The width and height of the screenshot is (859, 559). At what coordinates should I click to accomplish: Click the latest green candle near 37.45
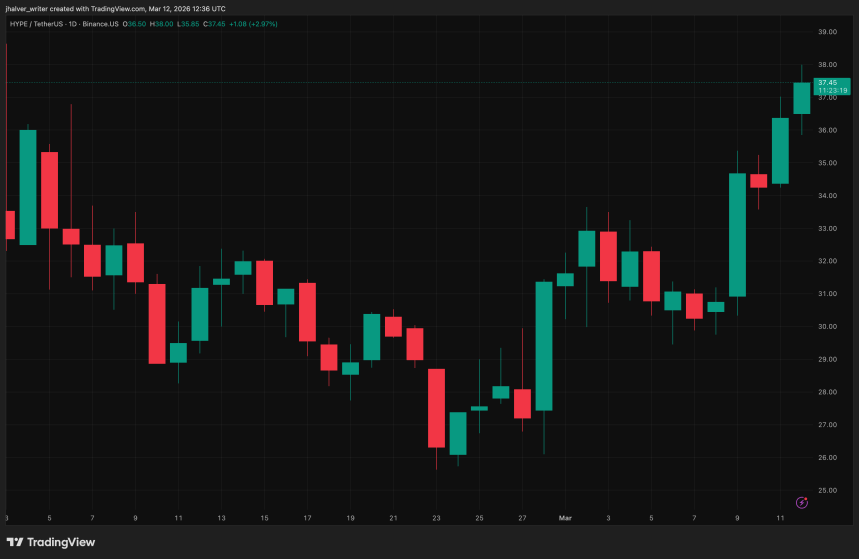[801, 98]
